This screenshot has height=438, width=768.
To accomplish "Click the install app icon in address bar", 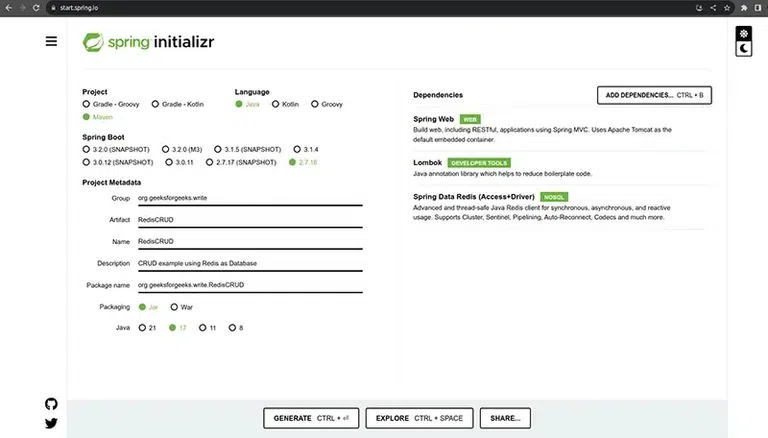I will pos(699,8).
